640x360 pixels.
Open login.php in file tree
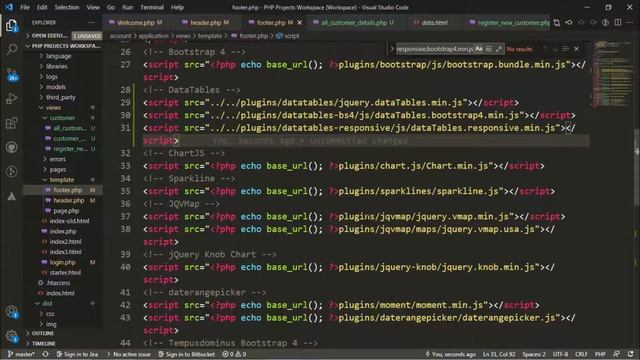click(x=62, y=262)
